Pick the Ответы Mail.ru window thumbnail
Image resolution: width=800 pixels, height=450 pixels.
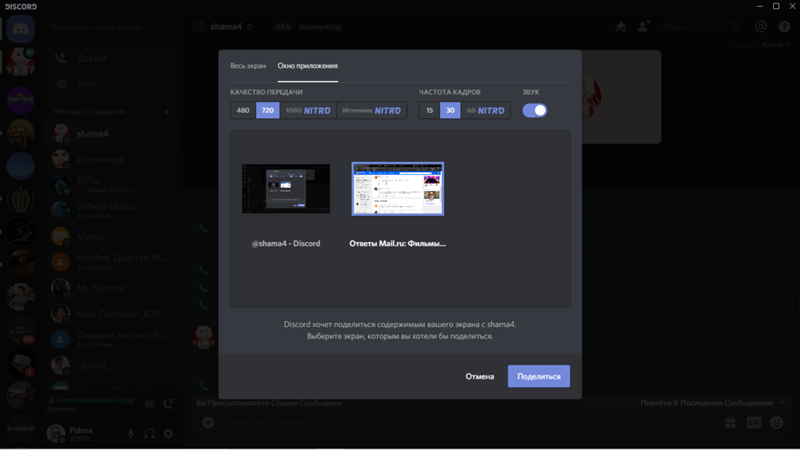[397, 189]
